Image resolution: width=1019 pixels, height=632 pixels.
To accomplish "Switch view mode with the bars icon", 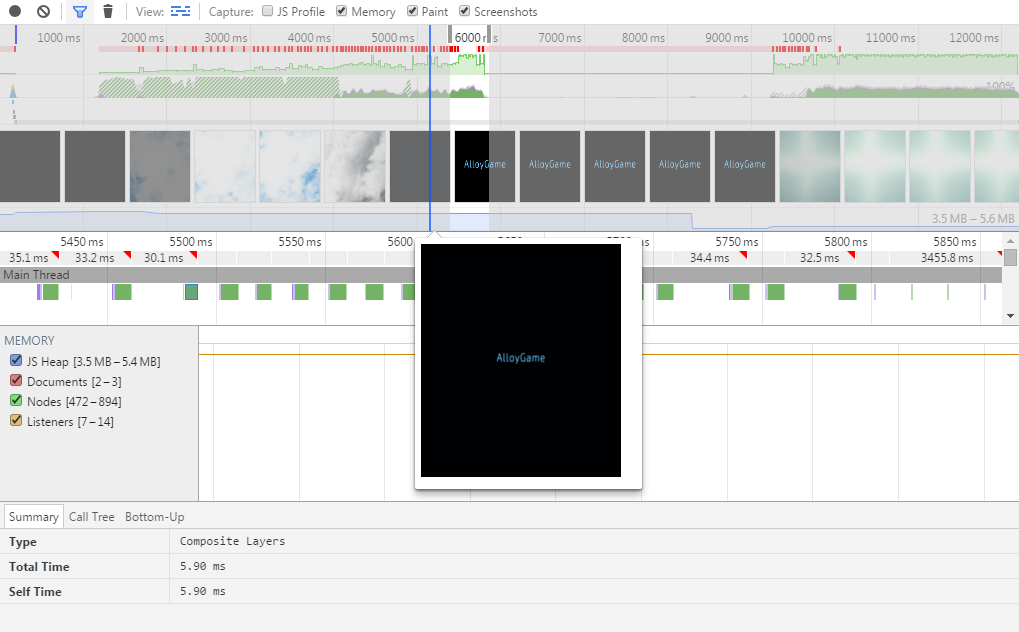I will pos(180,12).
